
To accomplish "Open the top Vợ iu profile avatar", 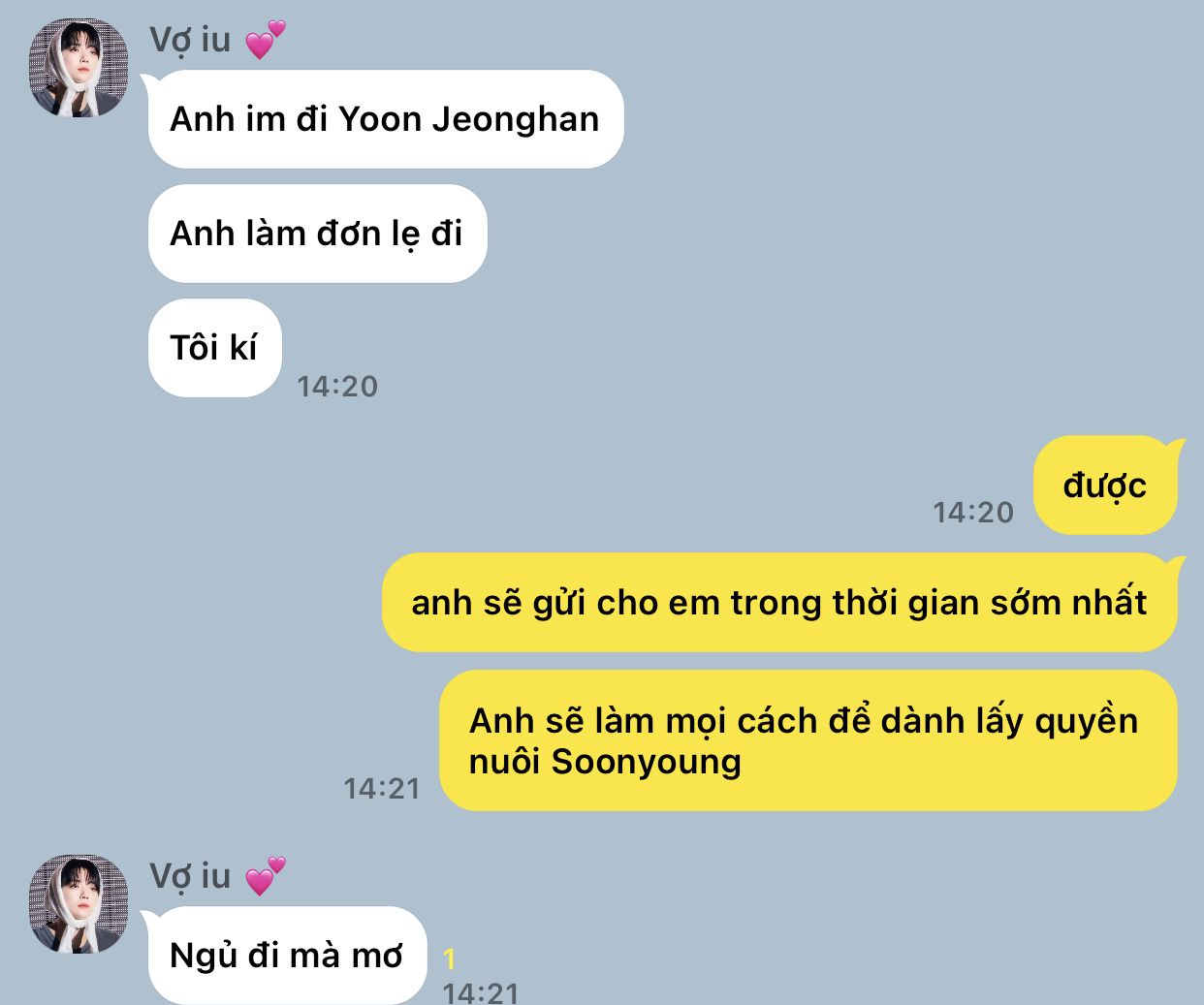I will click(79, 68).
